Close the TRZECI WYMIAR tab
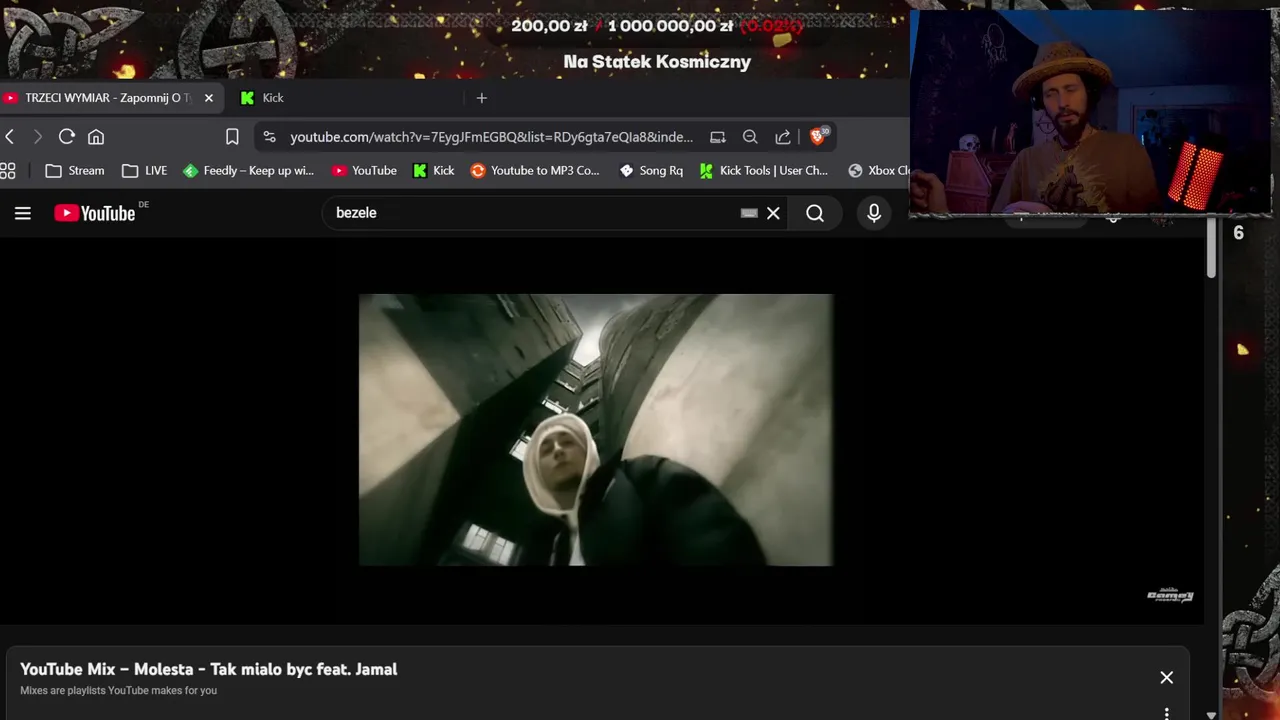 point(209,98)
